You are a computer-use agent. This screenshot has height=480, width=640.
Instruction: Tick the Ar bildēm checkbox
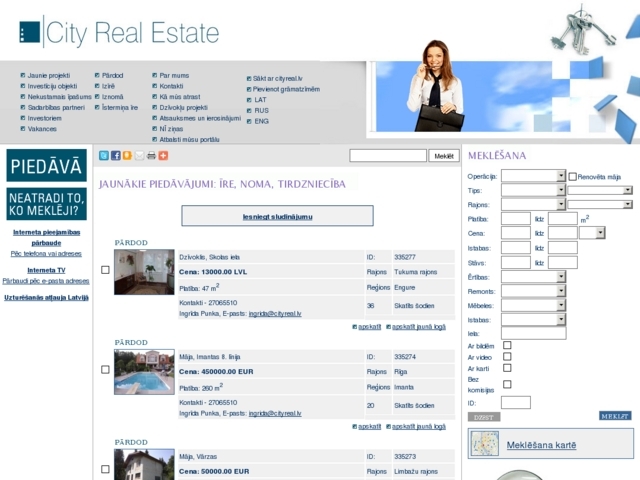(507, 345)
